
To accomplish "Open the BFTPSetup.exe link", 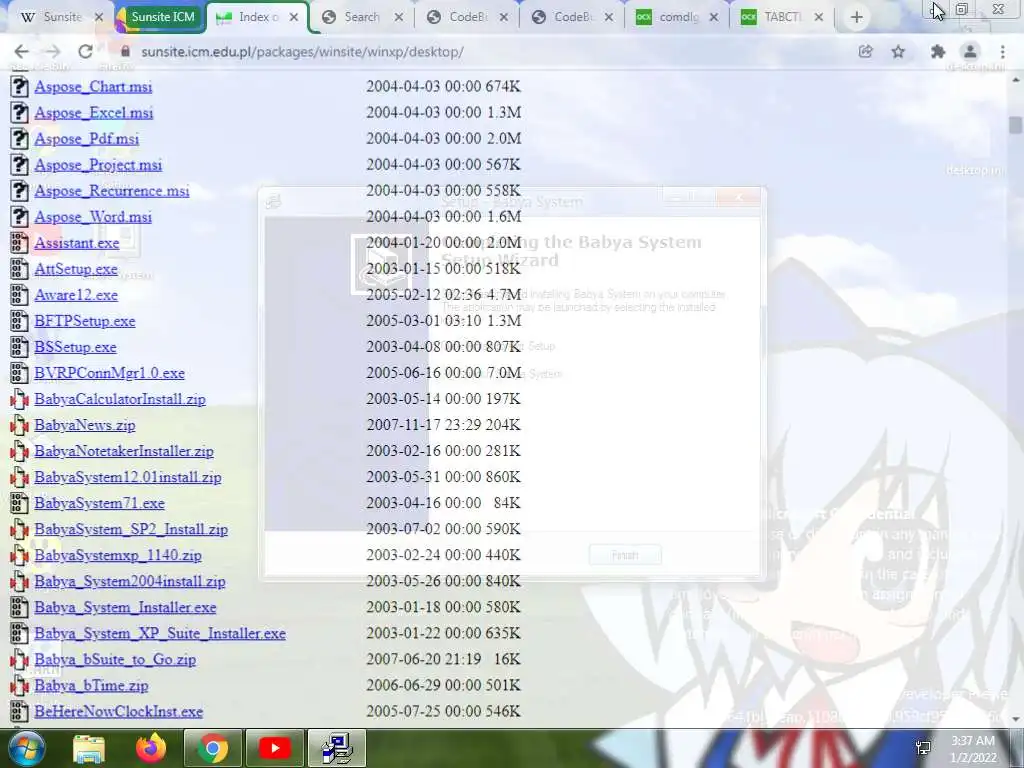I will 85,321.
